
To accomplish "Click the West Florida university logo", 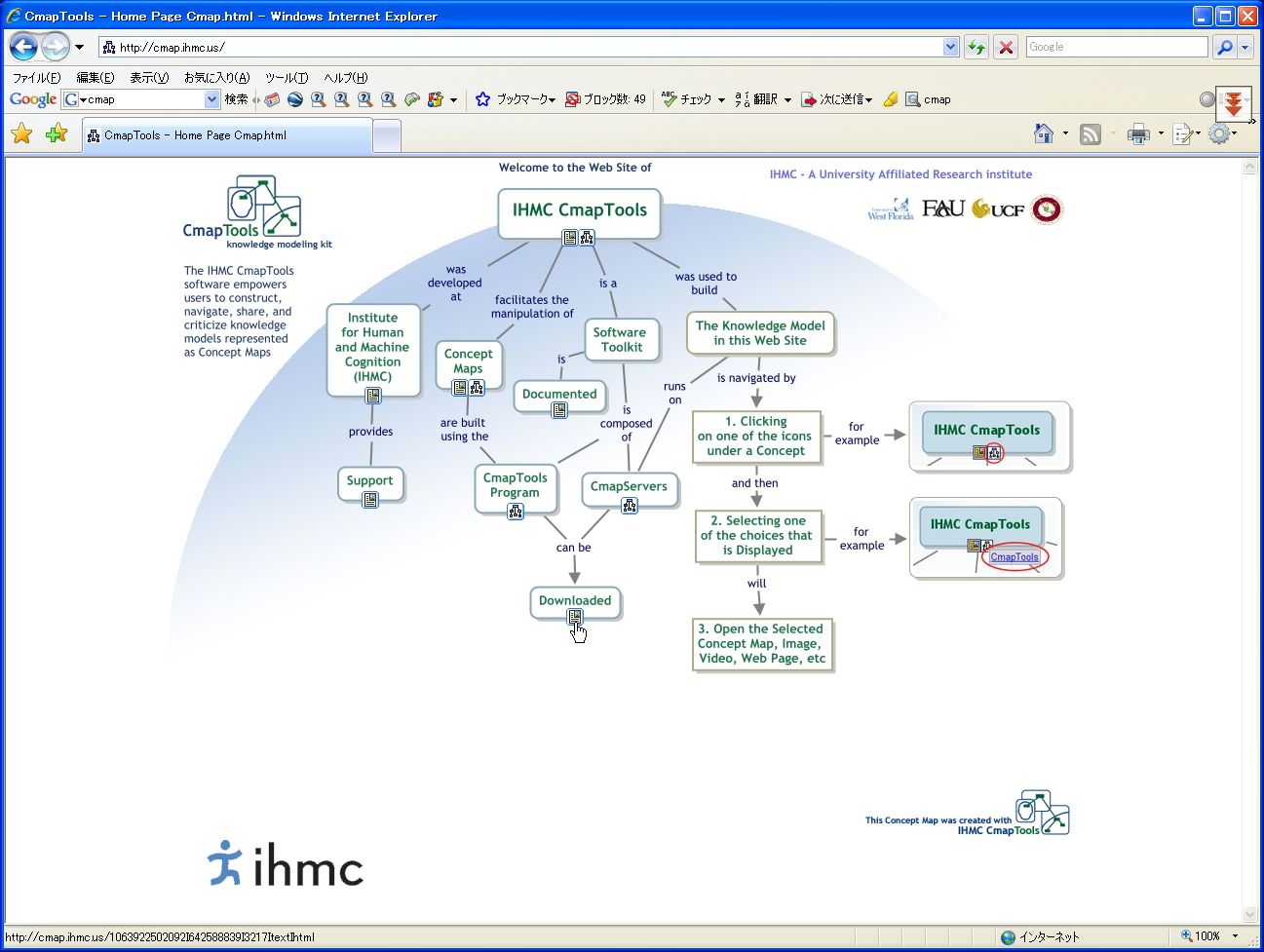I will tap(891, 209).
